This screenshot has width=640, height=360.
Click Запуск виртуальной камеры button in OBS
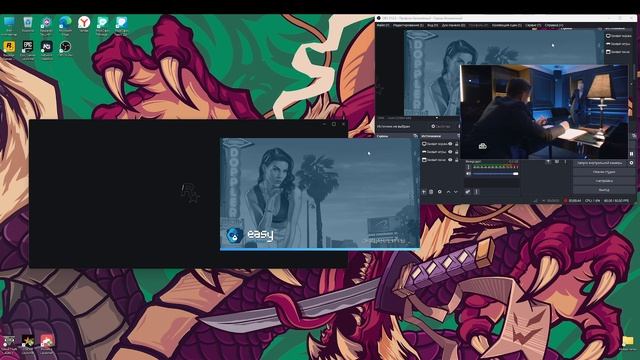point(600,163)
